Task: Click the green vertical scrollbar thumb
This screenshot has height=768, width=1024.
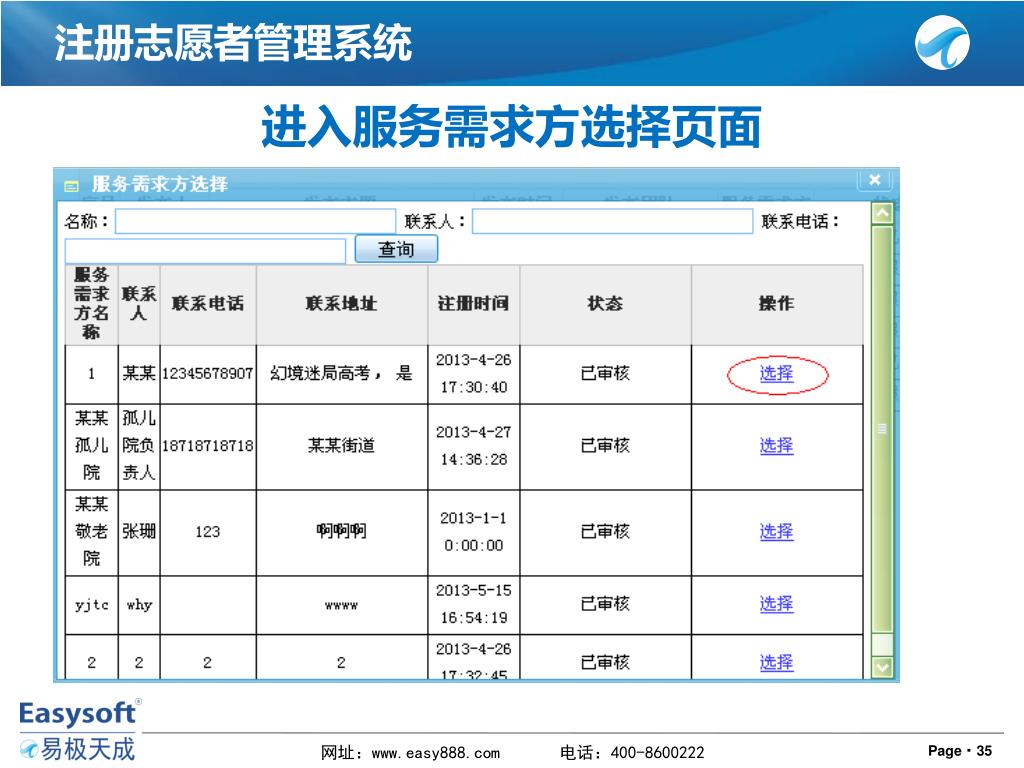Action: point(882,429)
